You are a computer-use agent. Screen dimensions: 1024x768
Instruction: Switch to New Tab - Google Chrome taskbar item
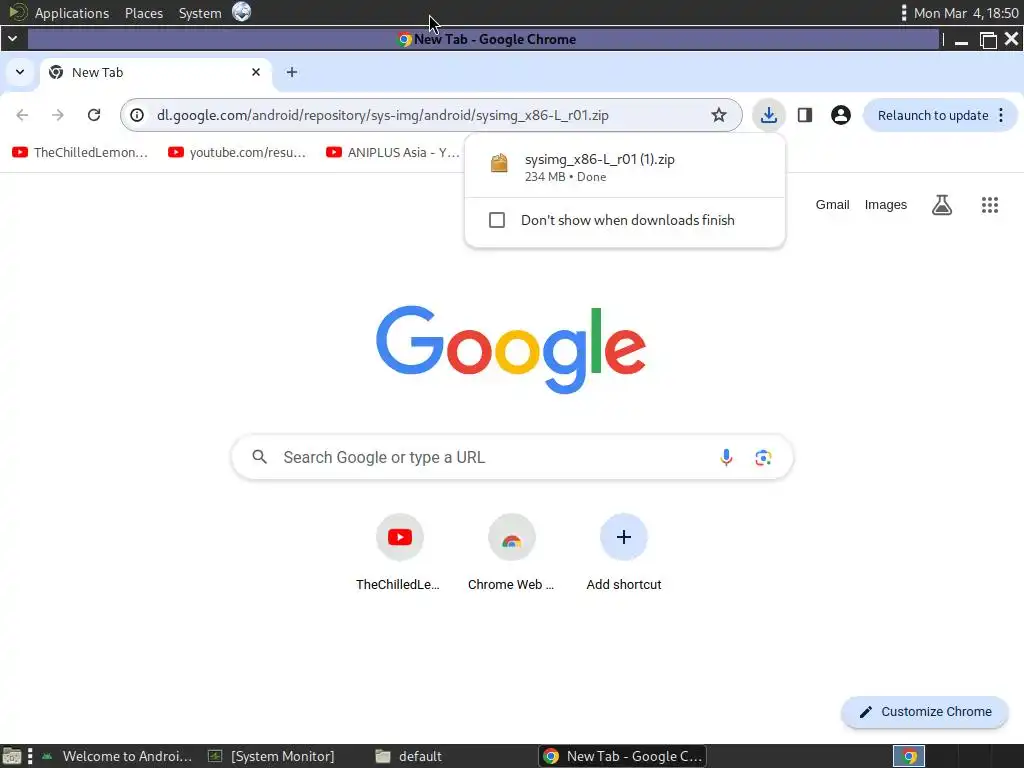click(x=622, y=756)
